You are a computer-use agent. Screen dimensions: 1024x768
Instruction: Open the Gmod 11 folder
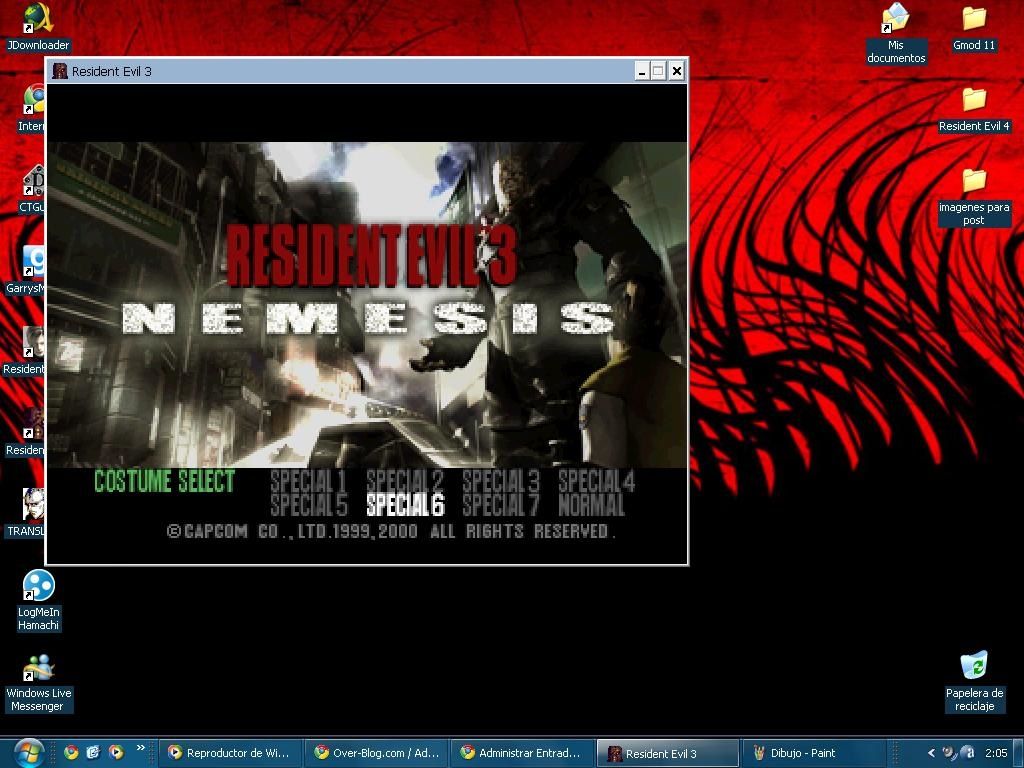973,27
